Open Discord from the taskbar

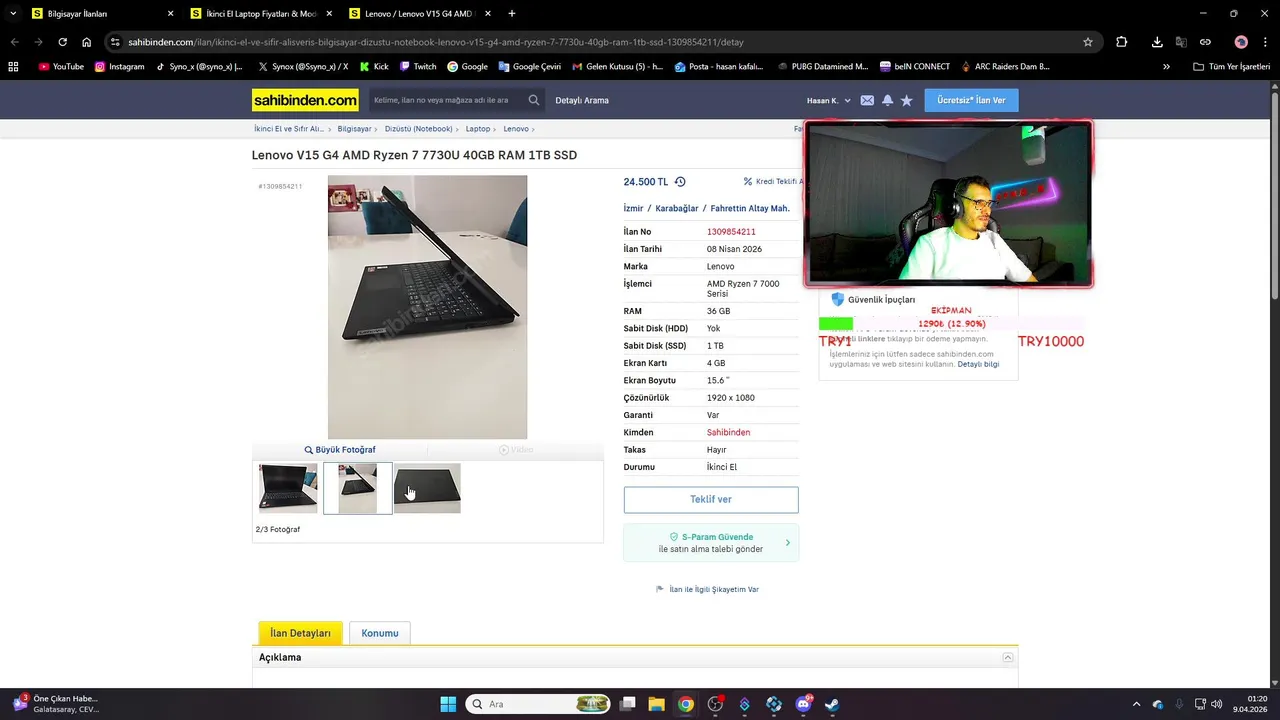tap(803, 704)
